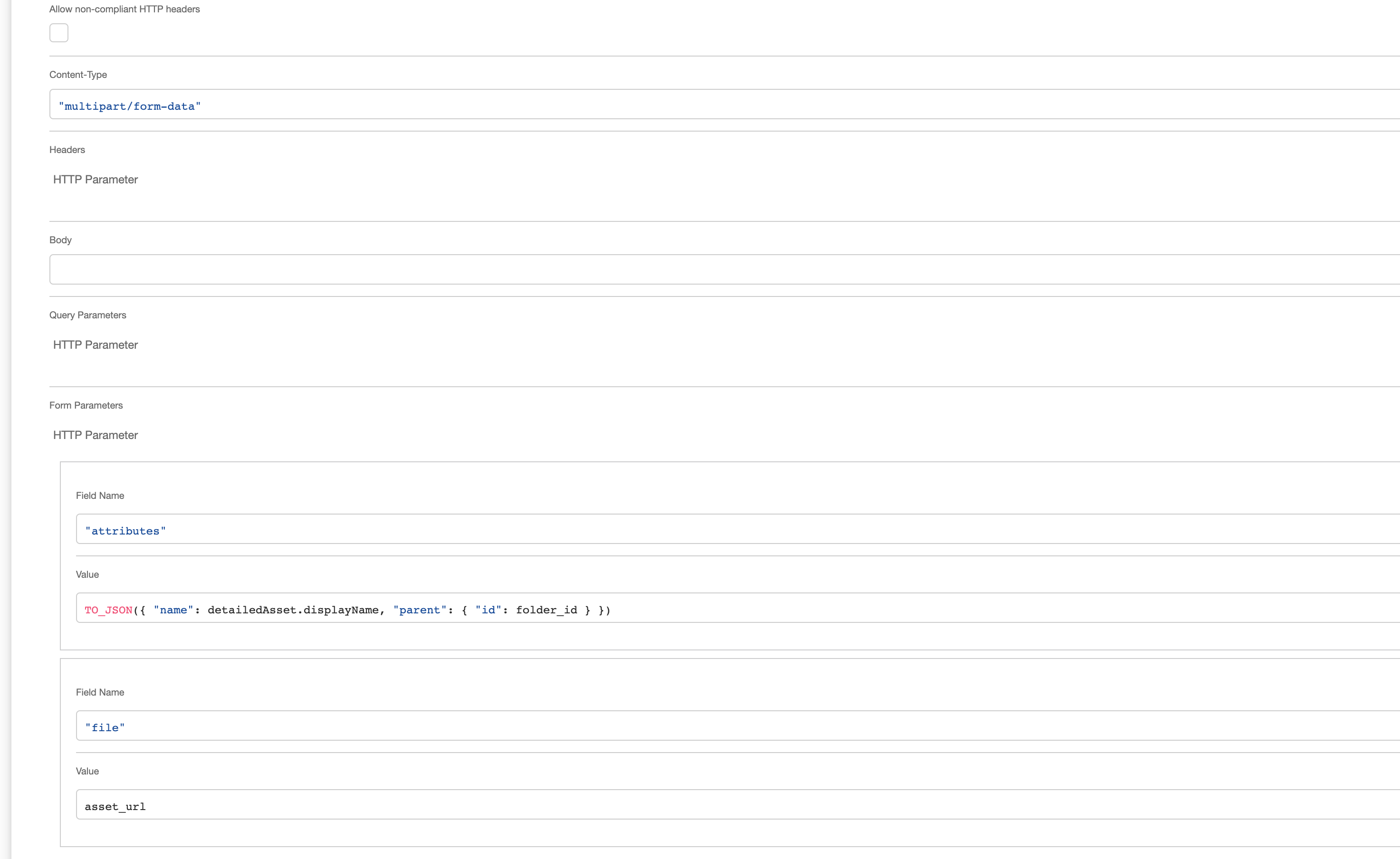The height and width of the screenshot is (859, 1400).
Task: Click Value label above TO_JSON expression
Action: [87, 575]
